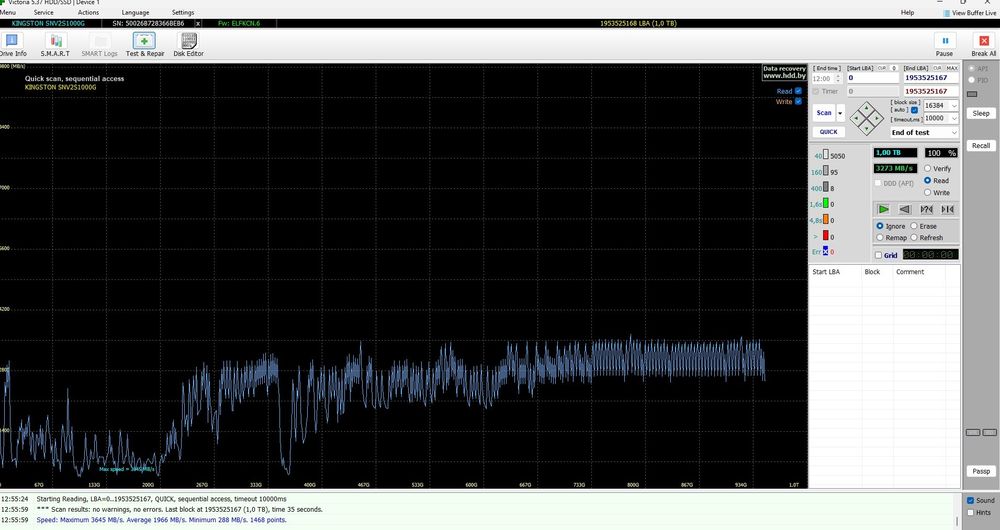1000x530 pixels.
Task: Click the Start LBA input field
Action: click(872, 78)
